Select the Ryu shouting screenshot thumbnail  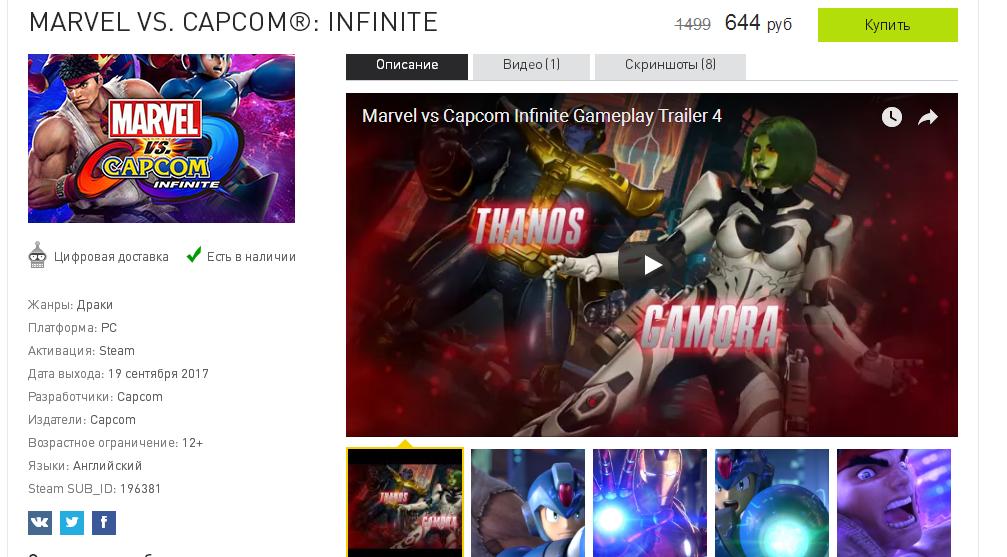click(x=894, y=502)
